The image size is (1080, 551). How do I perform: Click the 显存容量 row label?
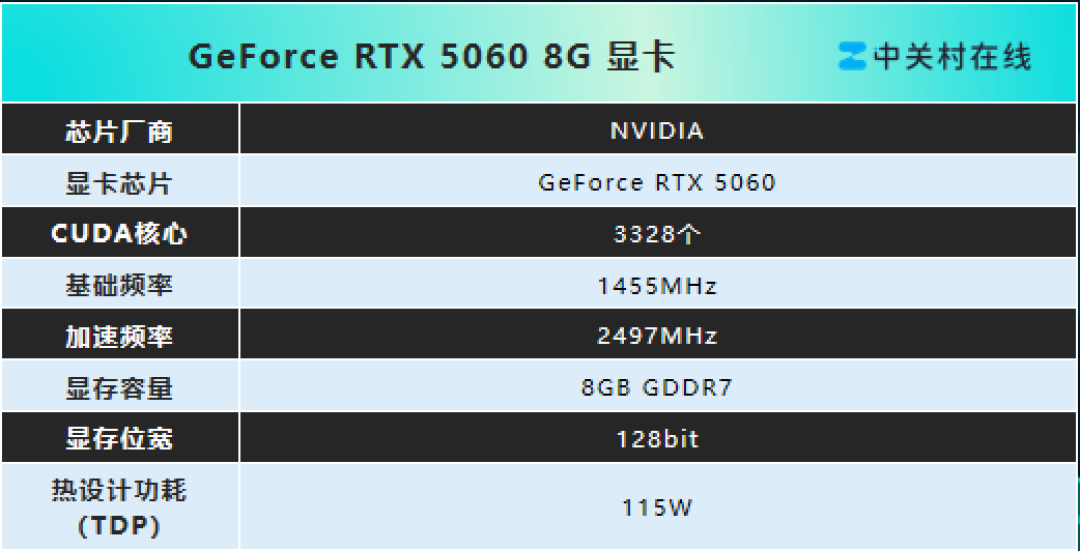coord(119,388)
